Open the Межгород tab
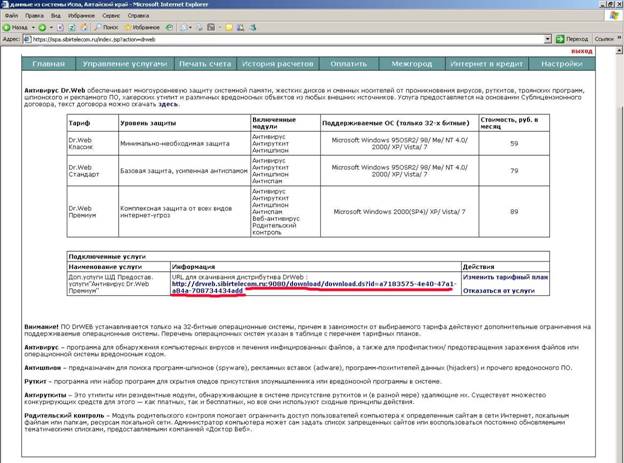The height and width of the screenshot is (463, 624). [411, 64]
